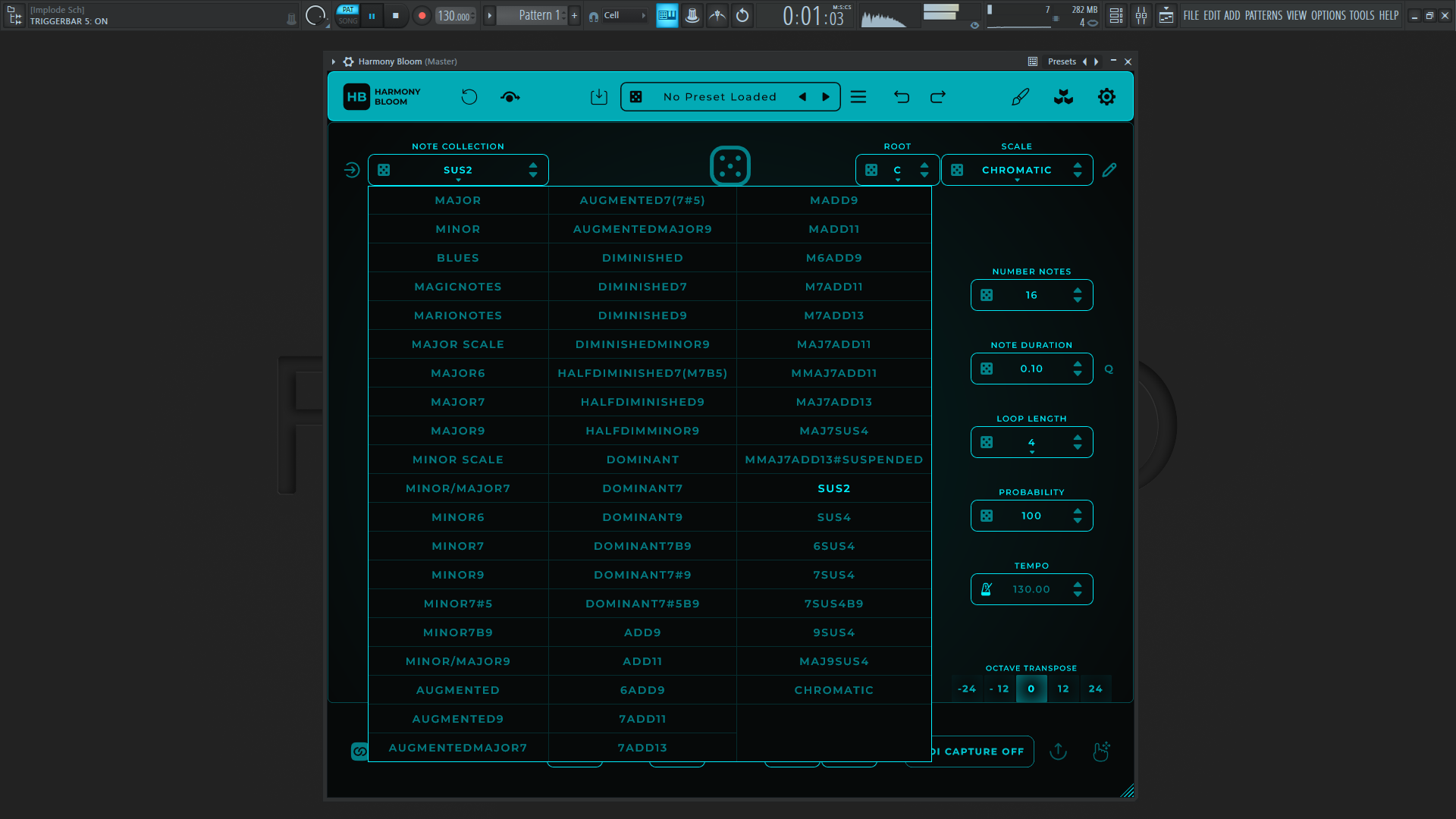Open the EDIT menu
This screenshot has width=1456, height=819.
pyautogui.click(x=1212, y=15)
